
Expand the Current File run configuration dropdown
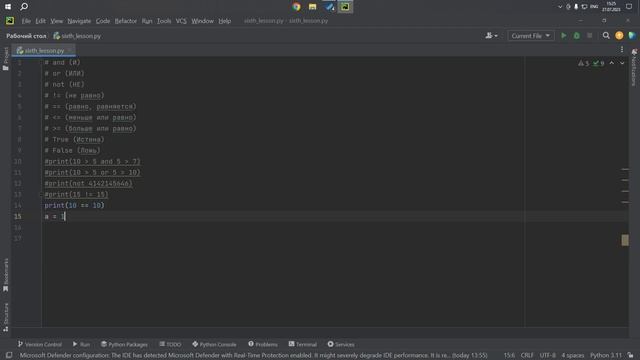click(x=531, y=36)
